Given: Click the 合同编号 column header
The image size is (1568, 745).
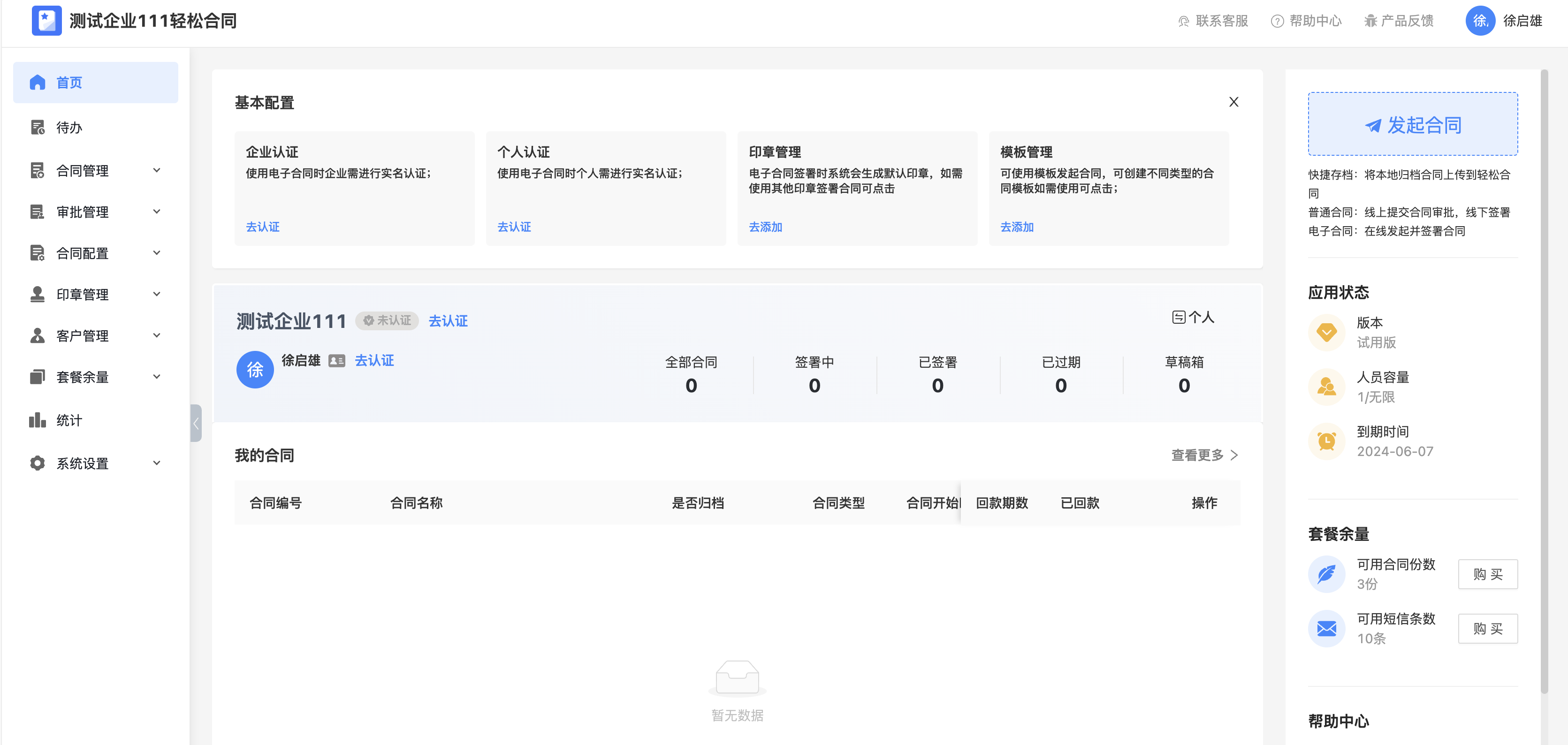Looking at the screenshot, I should 276,503.
